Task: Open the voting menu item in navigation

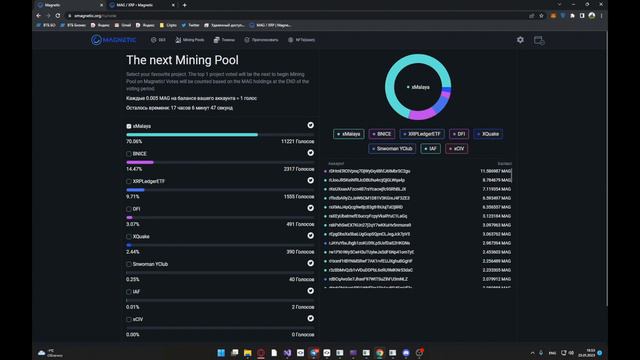Action: (261, 40)
